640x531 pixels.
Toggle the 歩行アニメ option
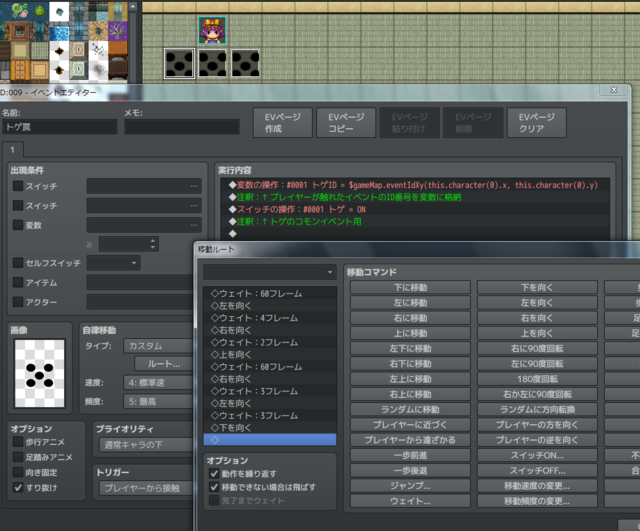18,442
